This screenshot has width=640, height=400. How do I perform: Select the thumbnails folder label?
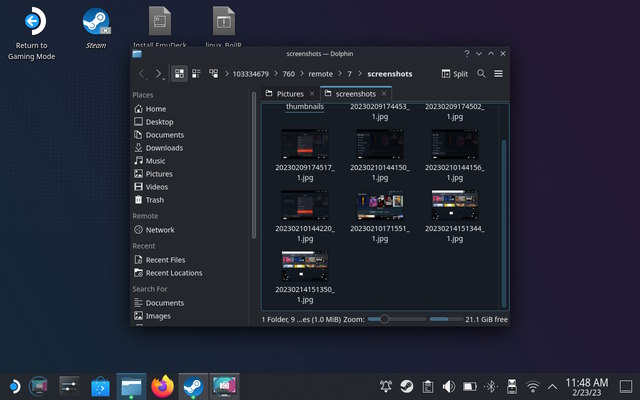[305, 107]
